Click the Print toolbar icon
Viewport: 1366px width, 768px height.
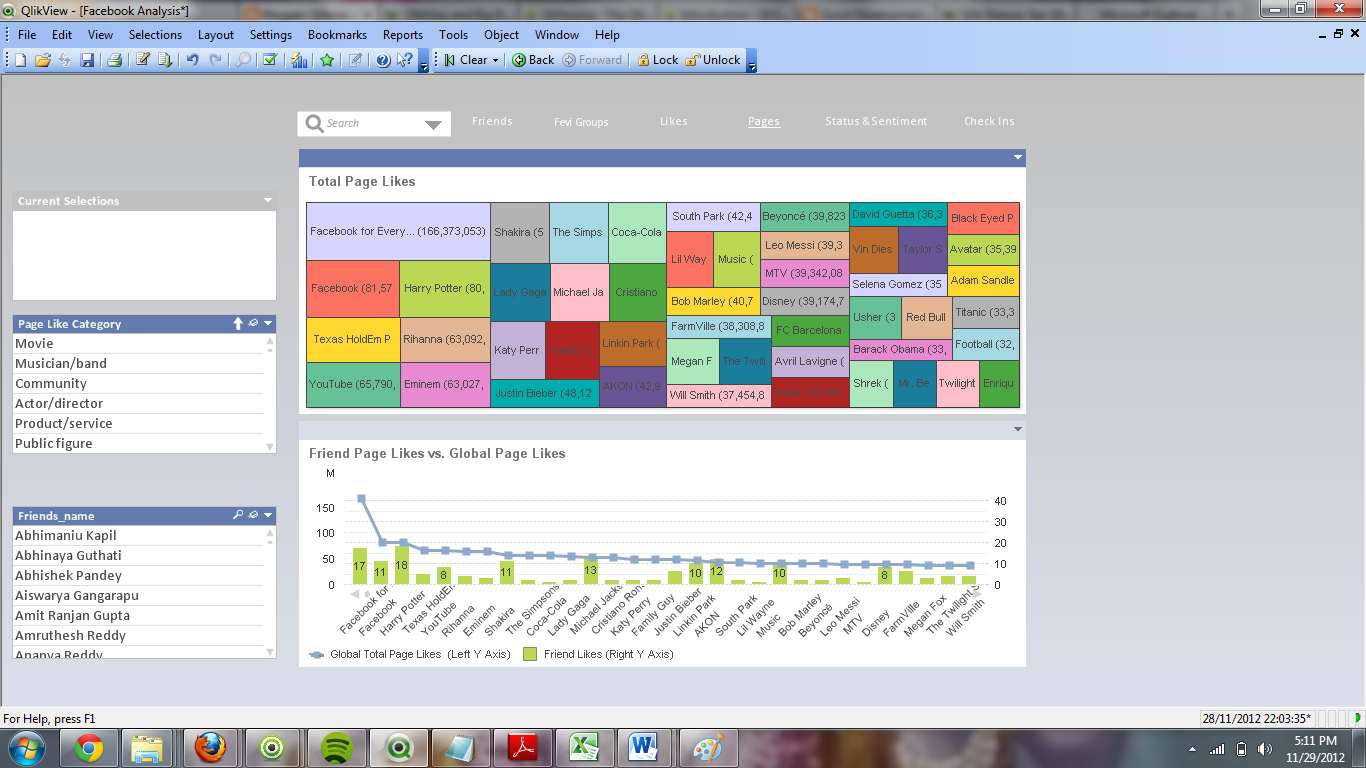pyautogui.click(x=114, y=60)
